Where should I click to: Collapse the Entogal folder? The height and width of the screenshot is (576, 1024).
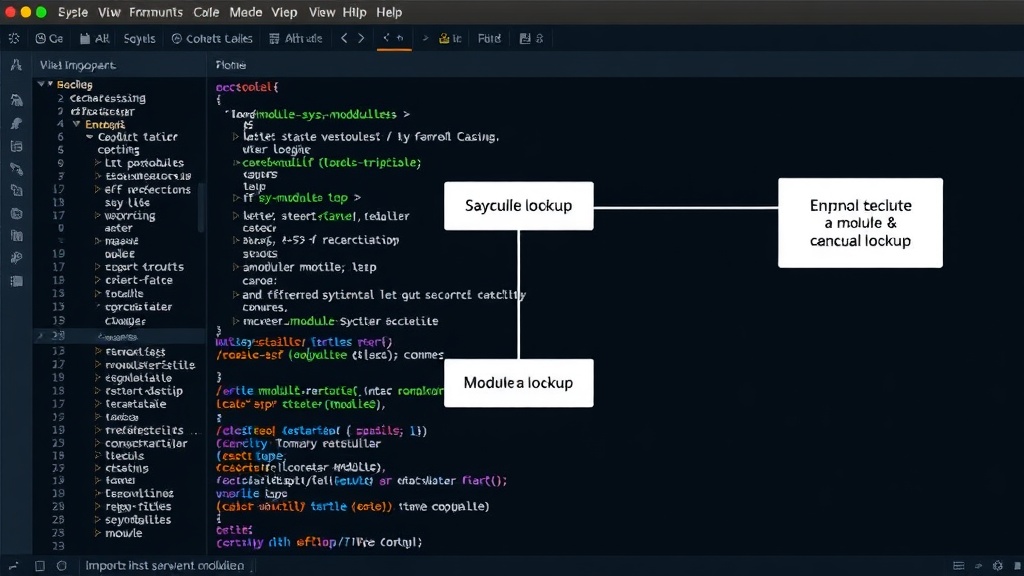76,124
